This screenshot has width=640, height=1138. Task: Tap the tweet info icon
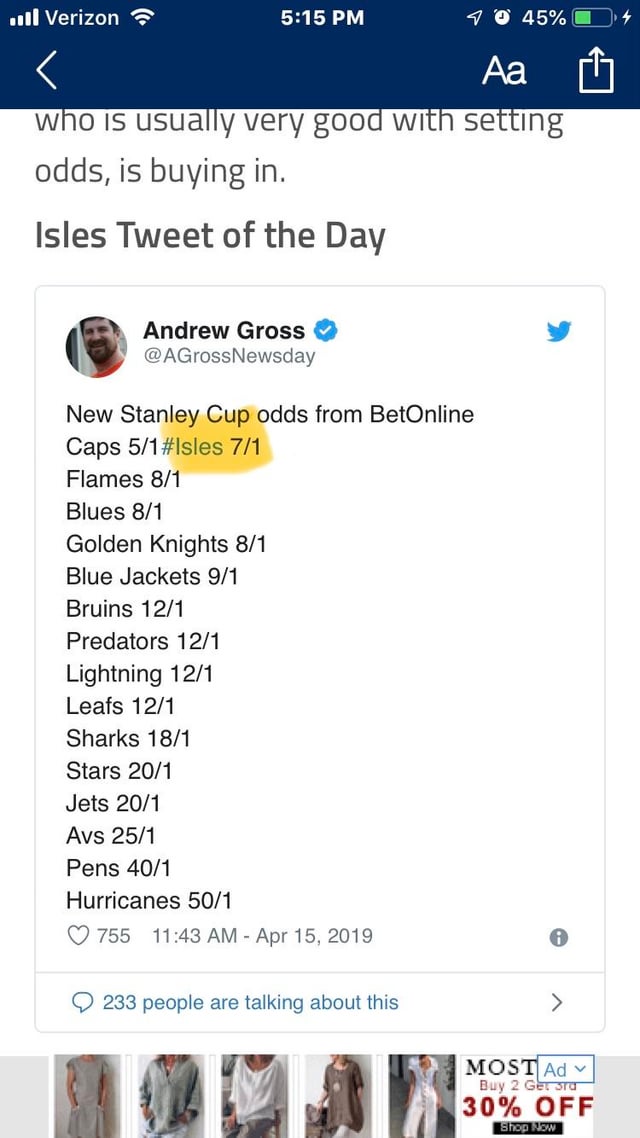coord(559,937)
